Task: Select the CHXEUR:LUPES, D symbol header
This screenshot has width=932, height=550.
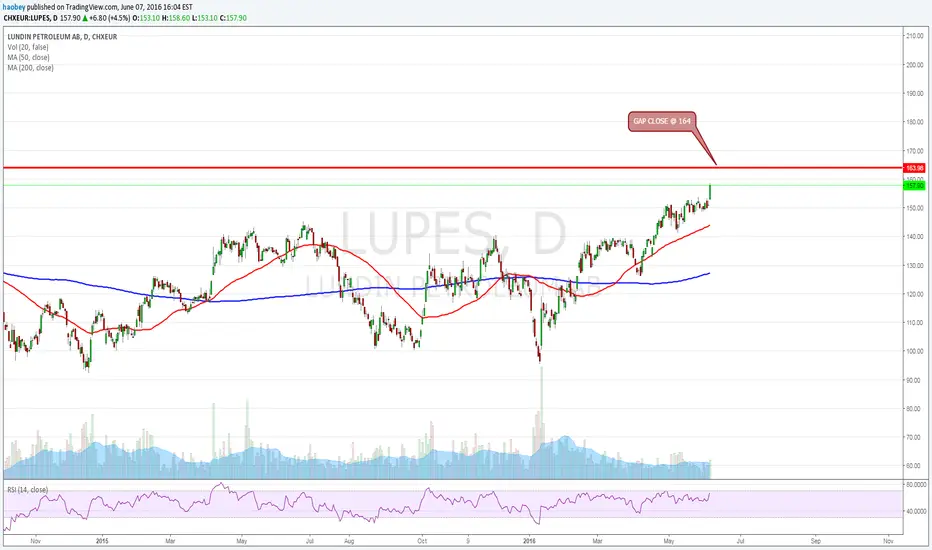Action: coord(29,18)
